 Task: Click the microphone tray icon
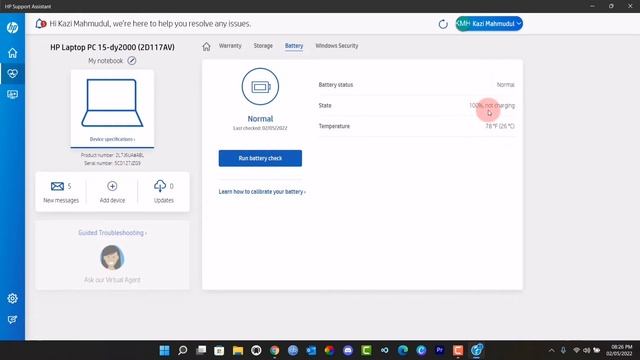coord(563,350)
